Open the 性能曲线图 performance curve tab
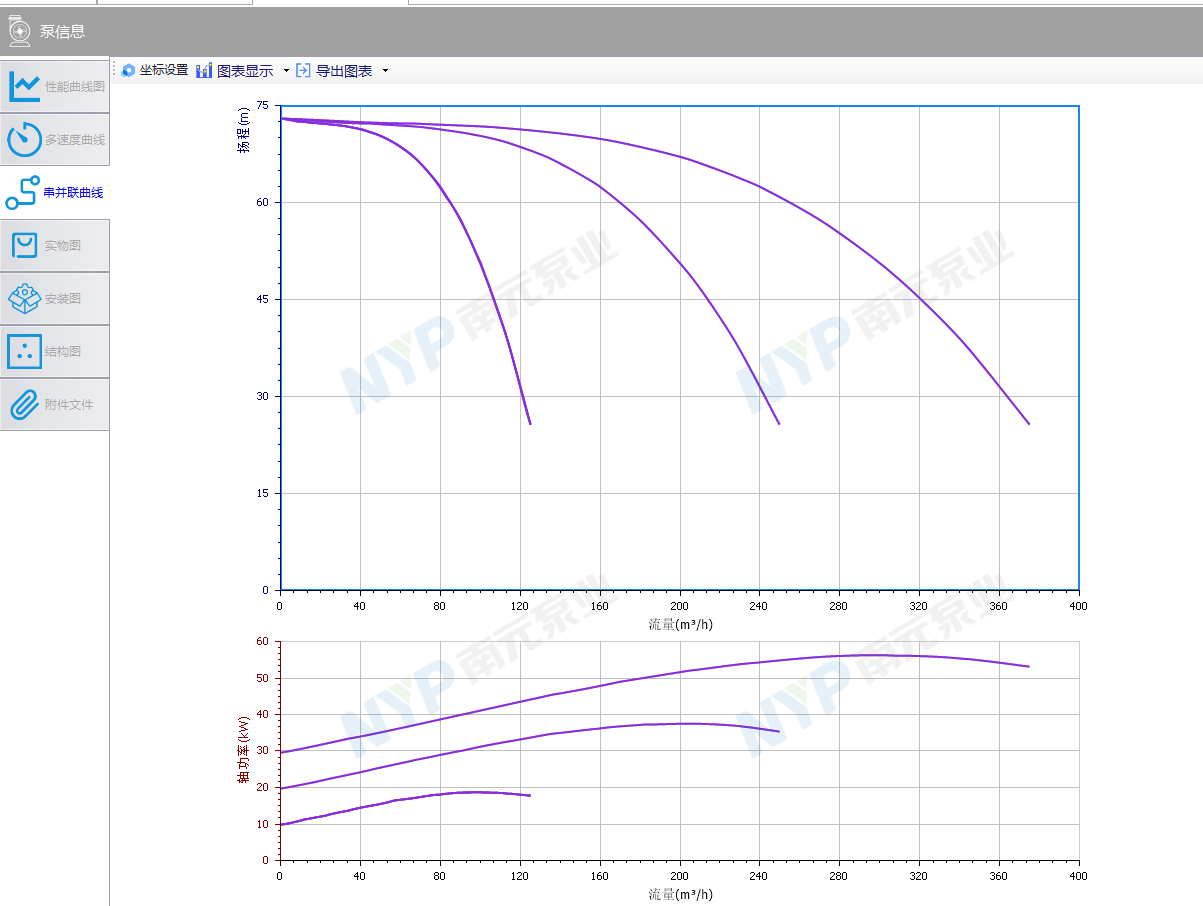The height and width of the screenshot is (906, 1203). (55, 86)
